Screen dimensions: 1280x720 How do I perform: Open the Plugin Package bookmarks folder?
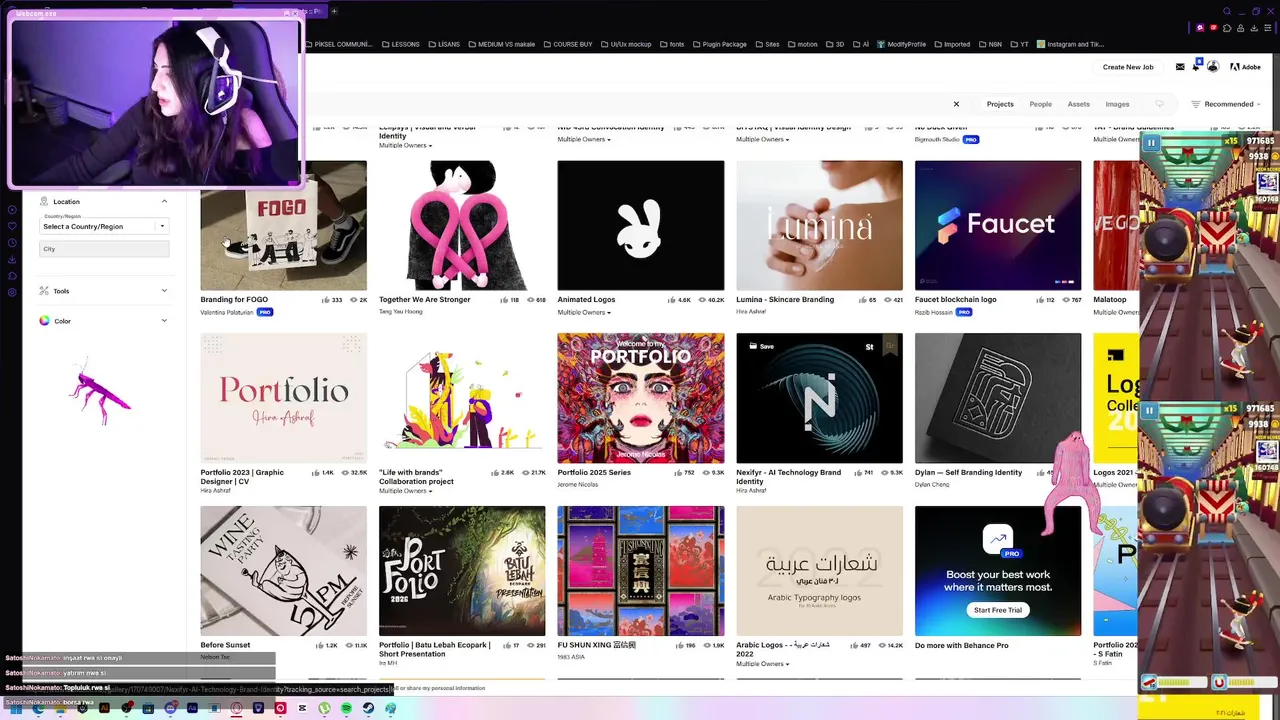tap(719, 44)
